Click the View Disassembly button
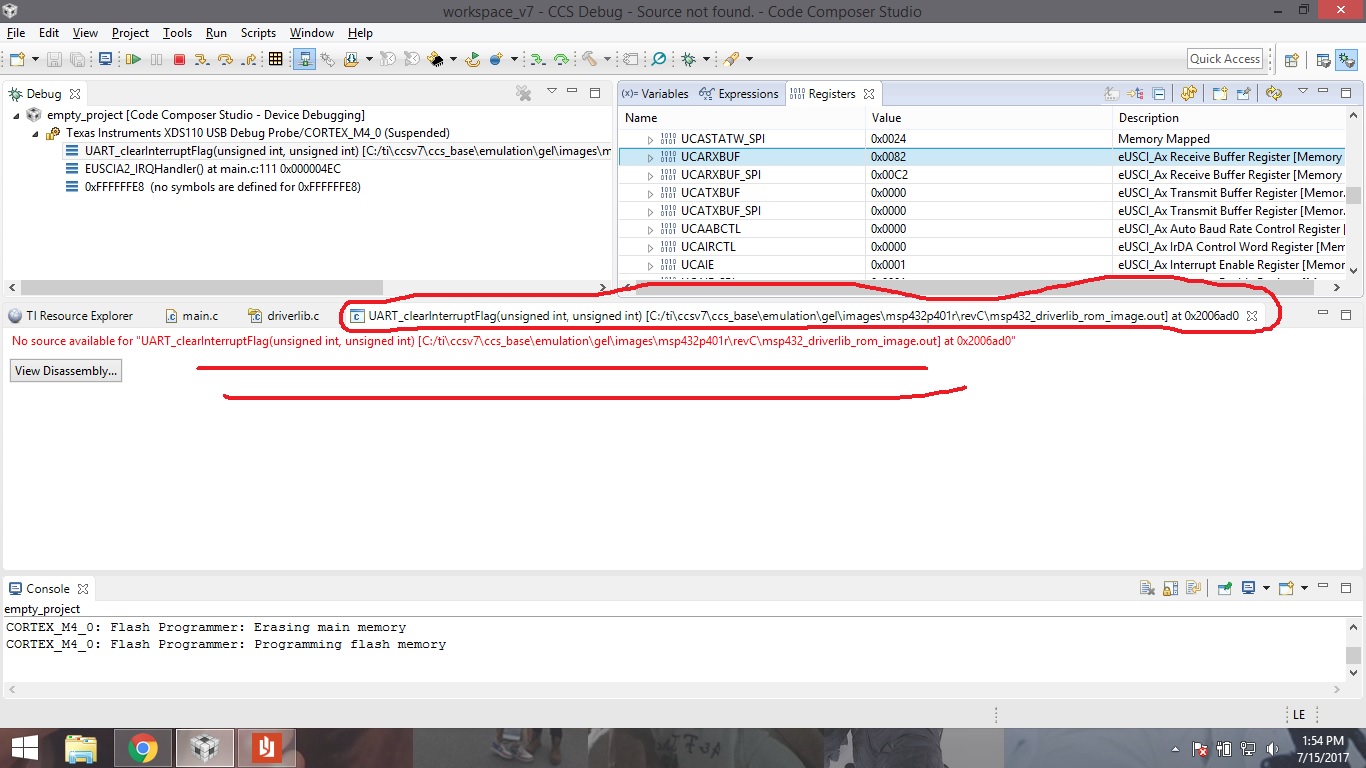The width and height of the screenshot is (1366, 768). click(x=66, y=371)
